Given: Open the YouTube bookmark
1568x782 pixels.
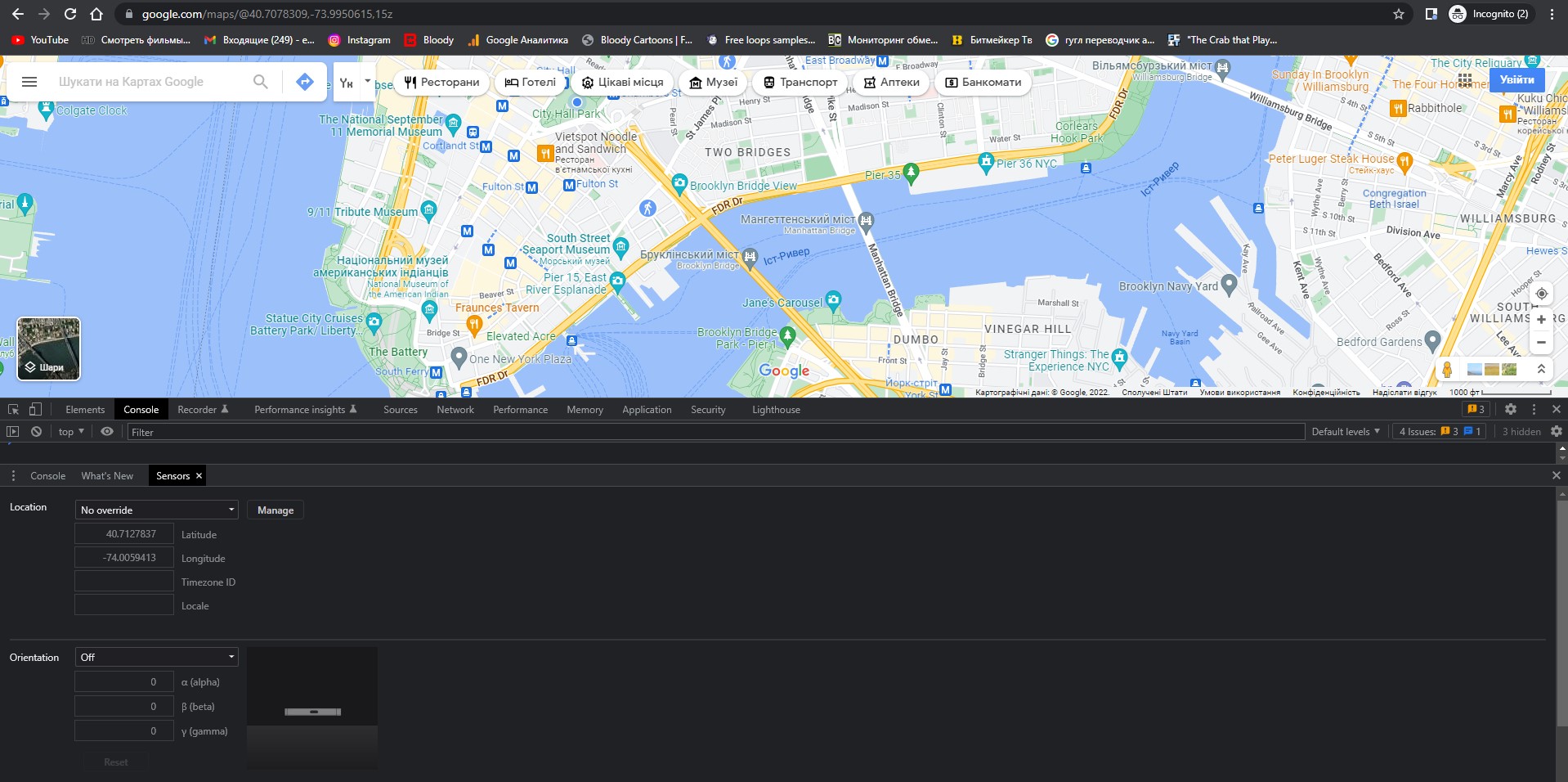Looking at the screenshot, I should (40, 39).
